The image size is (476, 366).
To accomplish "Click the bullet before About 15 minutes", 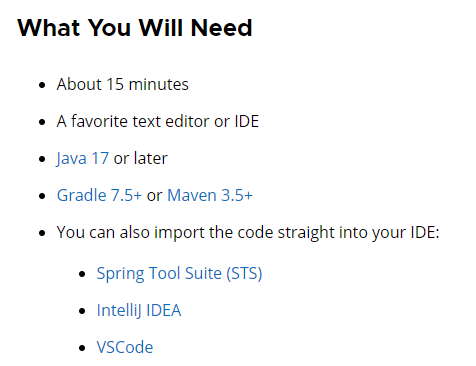I will [42, 85].
